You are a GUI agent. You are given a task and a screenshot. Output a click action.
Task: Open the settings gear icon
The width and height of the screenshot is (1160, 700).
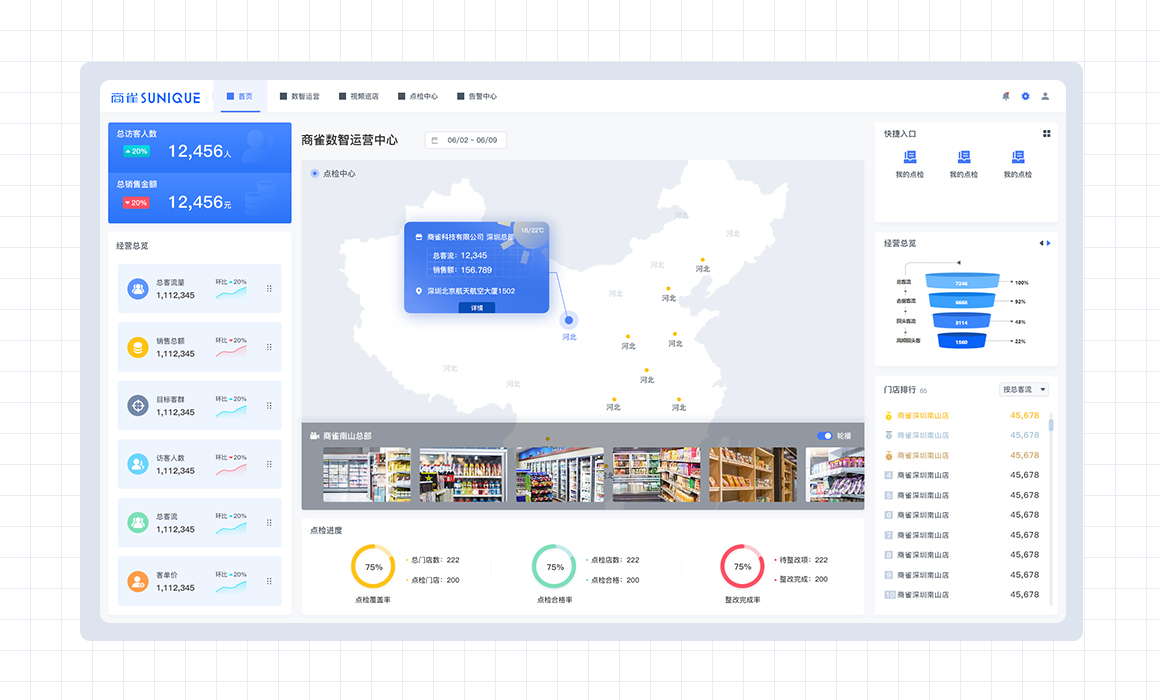coord(1024,96)
